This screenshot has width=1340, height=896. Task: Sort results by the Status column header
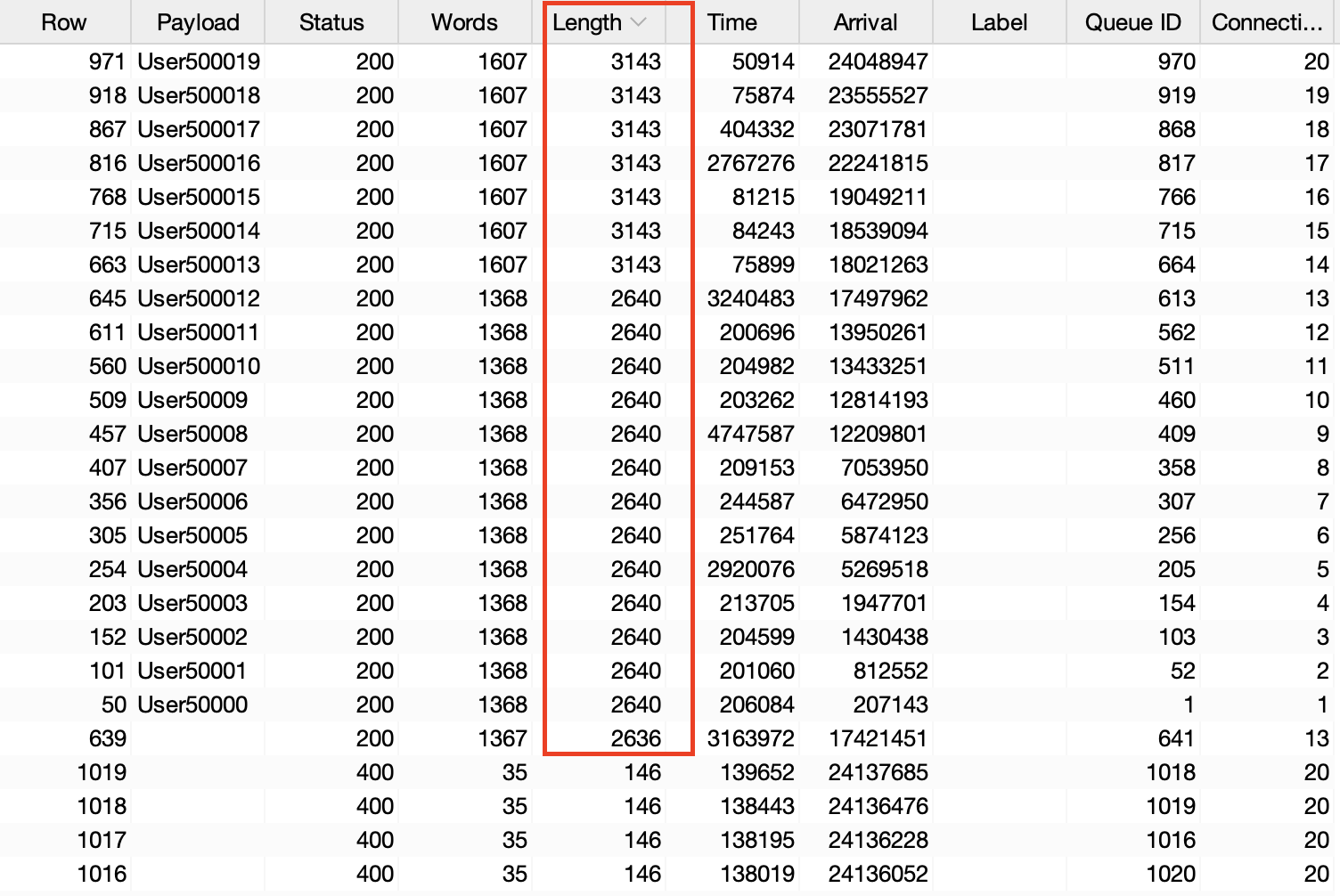[x=331, y=22]
